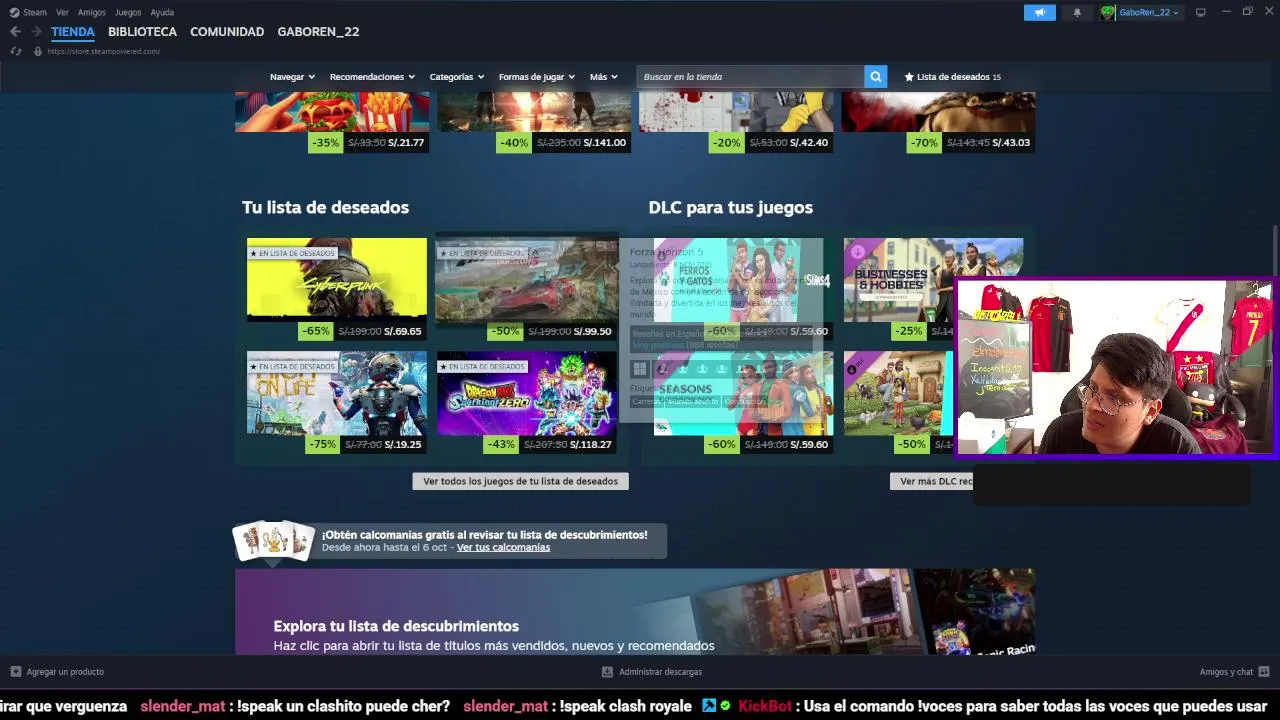The width and height of the screenshot is (1280, 720).
Task: Click the Ver más DLC button
Action: click(931, 481)
